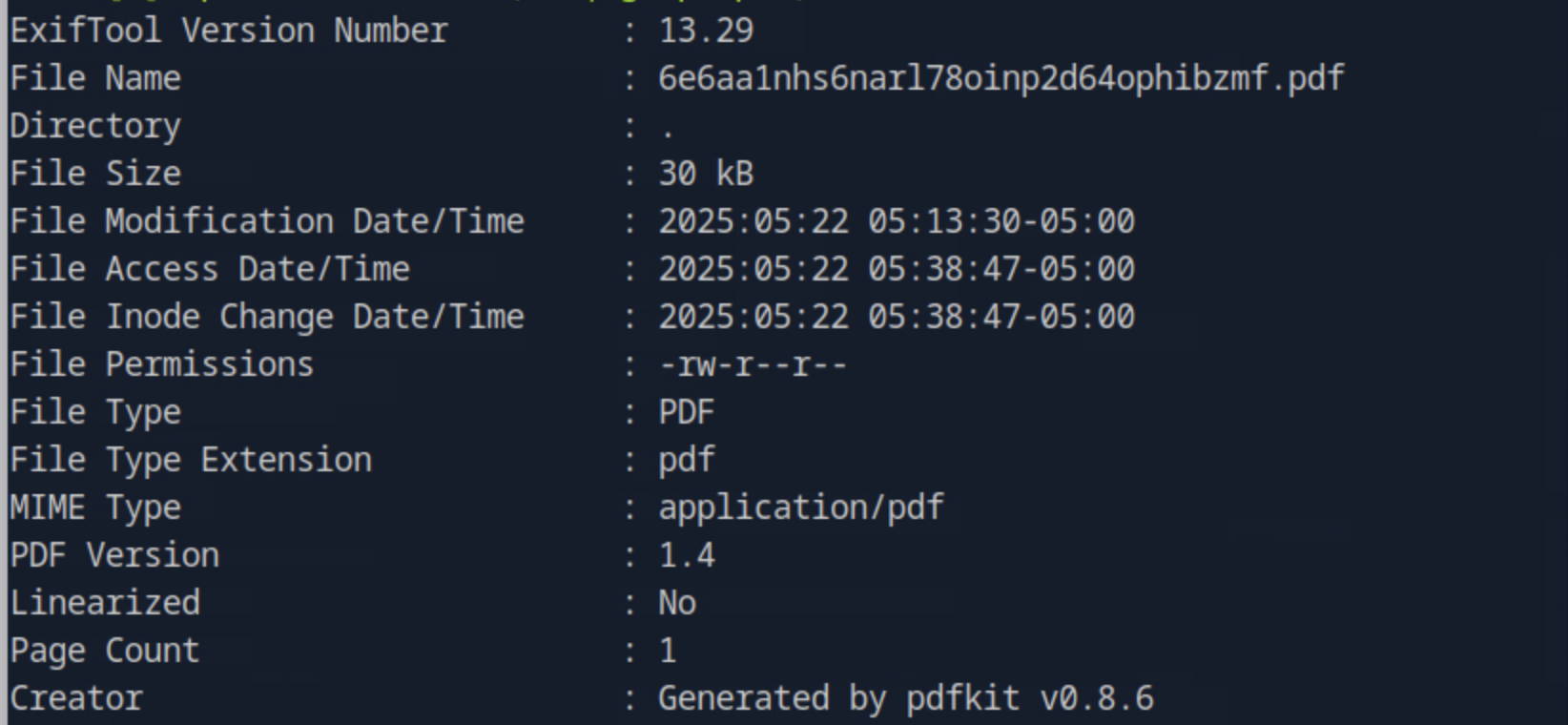This screenshot has height=725, width=1568.
Task: Click the Linearized label
Action: [105, 603]
